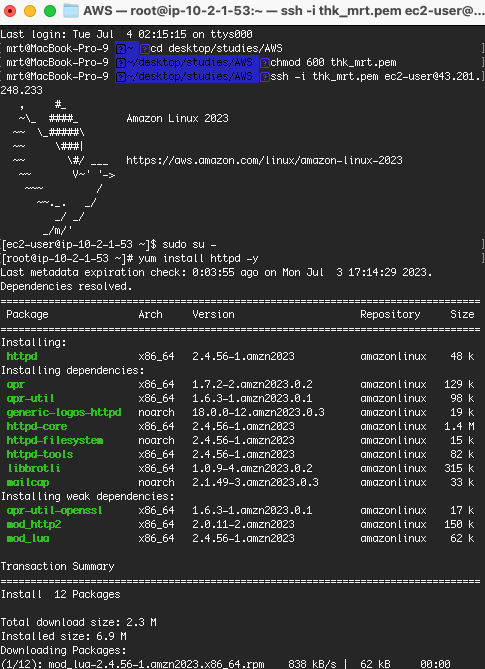Click the 'Installing dependencies:' label
Viewport: 485px width, 669px height.
pyautogui.click(x=73, y=370)
